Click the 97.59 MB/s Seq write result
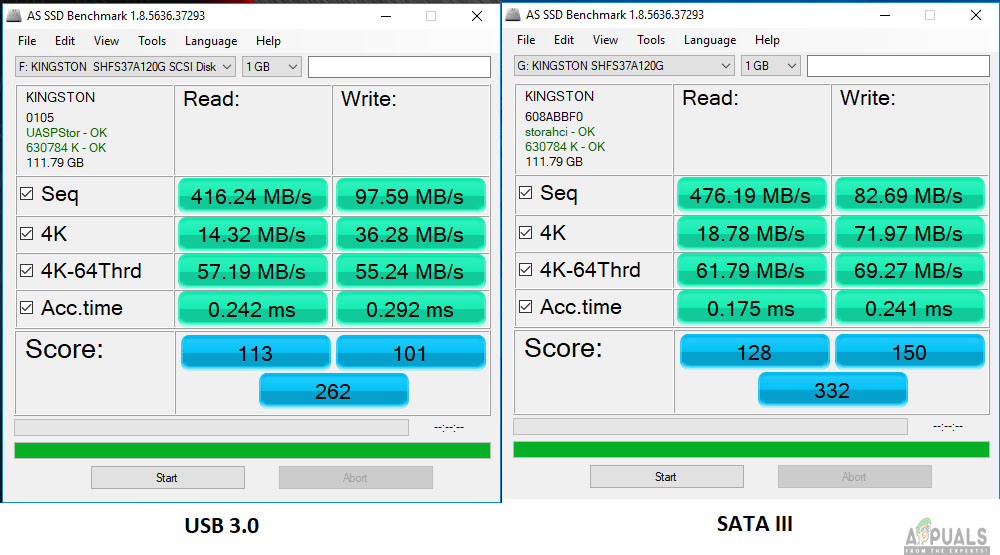This screenshot has width=1000, height=555. tap(410, 196)
